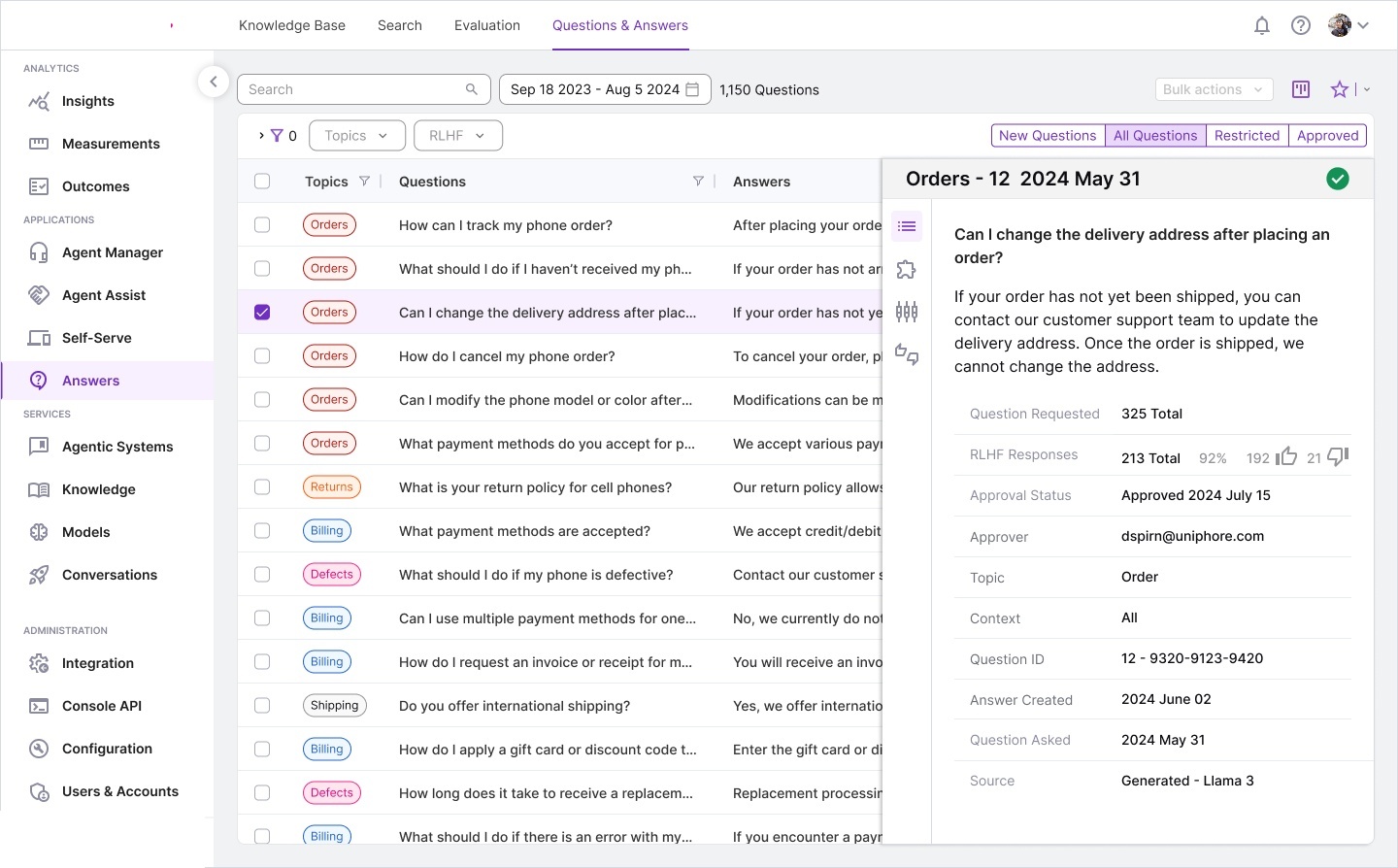Open the puzzle piece panel icon
Viewport: 1398px width, 868px height.
[x=907, y=270]
